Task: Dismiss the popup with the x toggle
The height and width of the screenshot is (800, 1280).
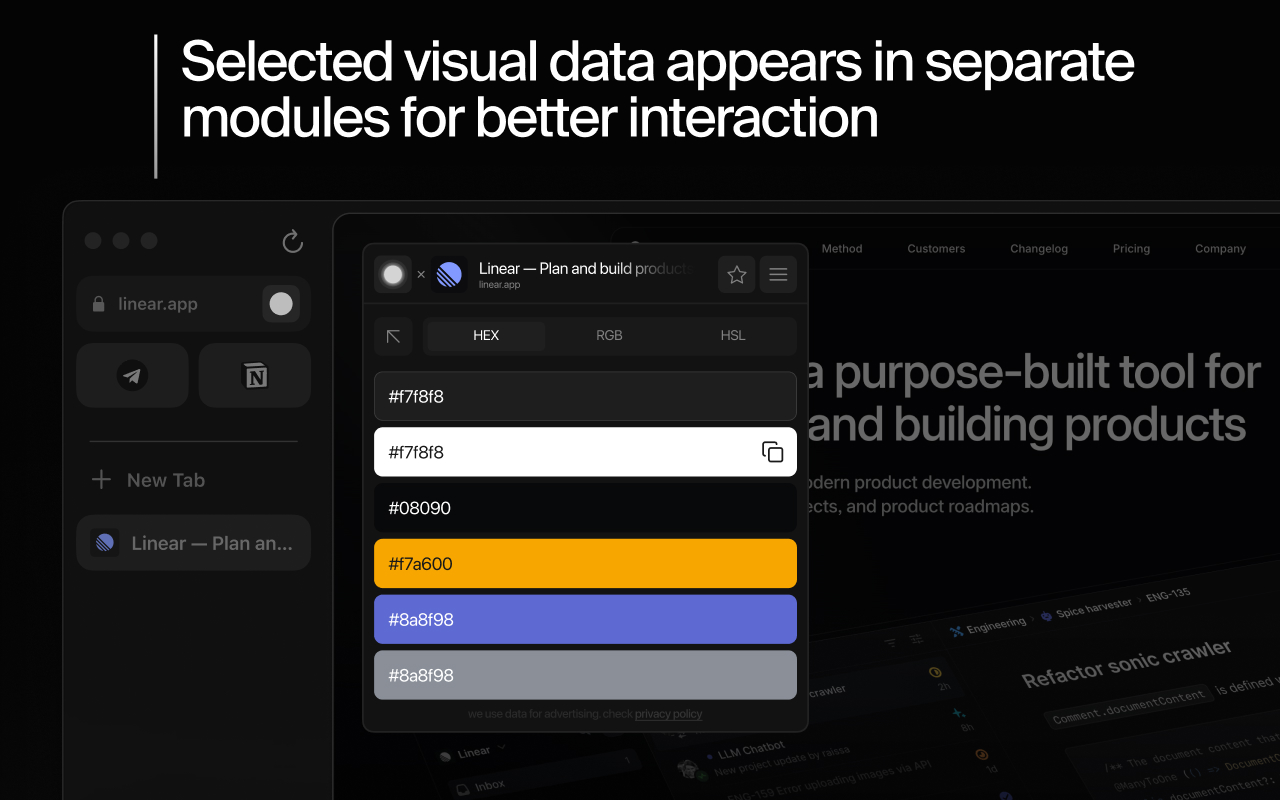Action: 420,274
